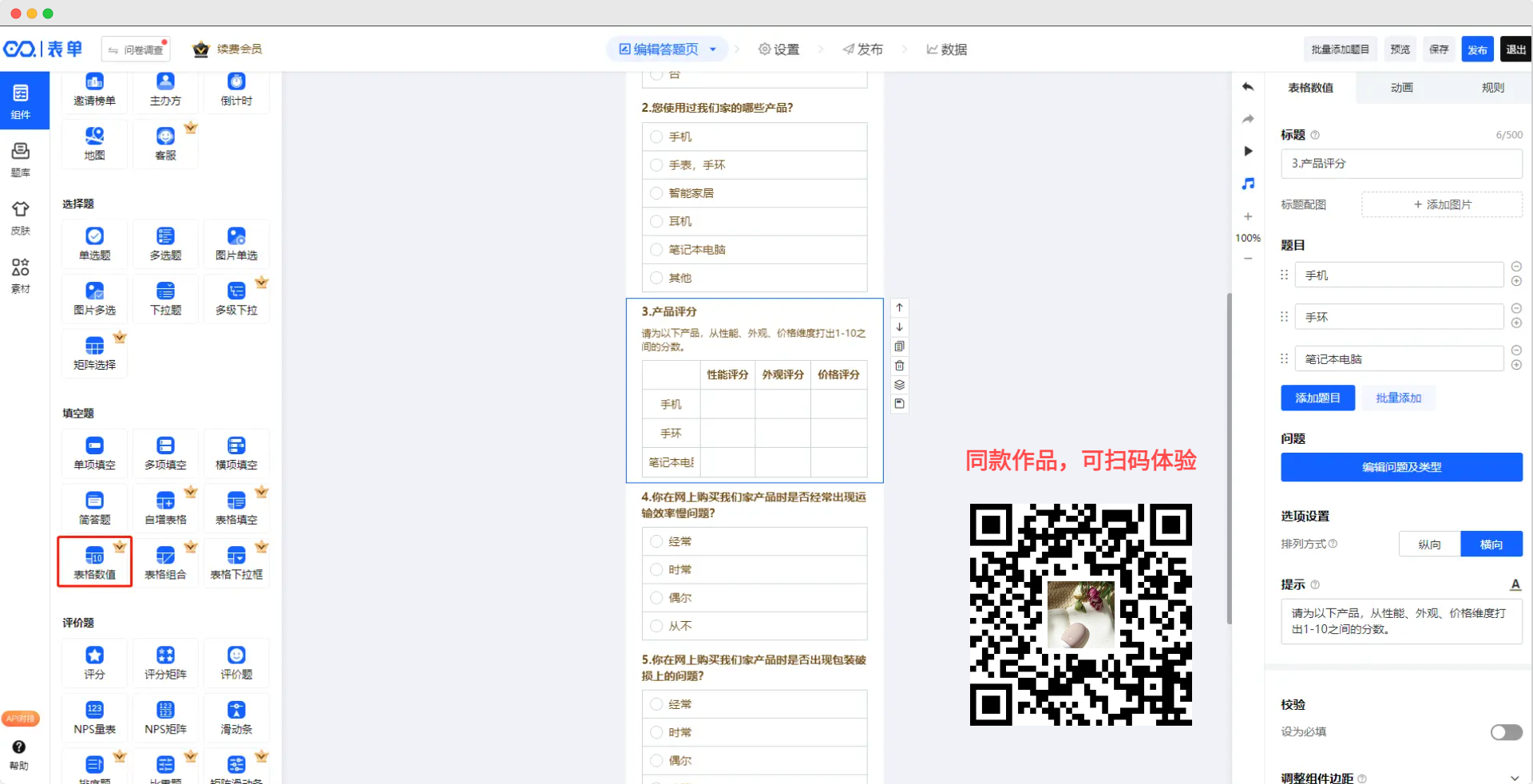Image resolution: width=1533 pixels, height=784 pixels.
Task: Insert a 多项填空 question
Action: 165,453
